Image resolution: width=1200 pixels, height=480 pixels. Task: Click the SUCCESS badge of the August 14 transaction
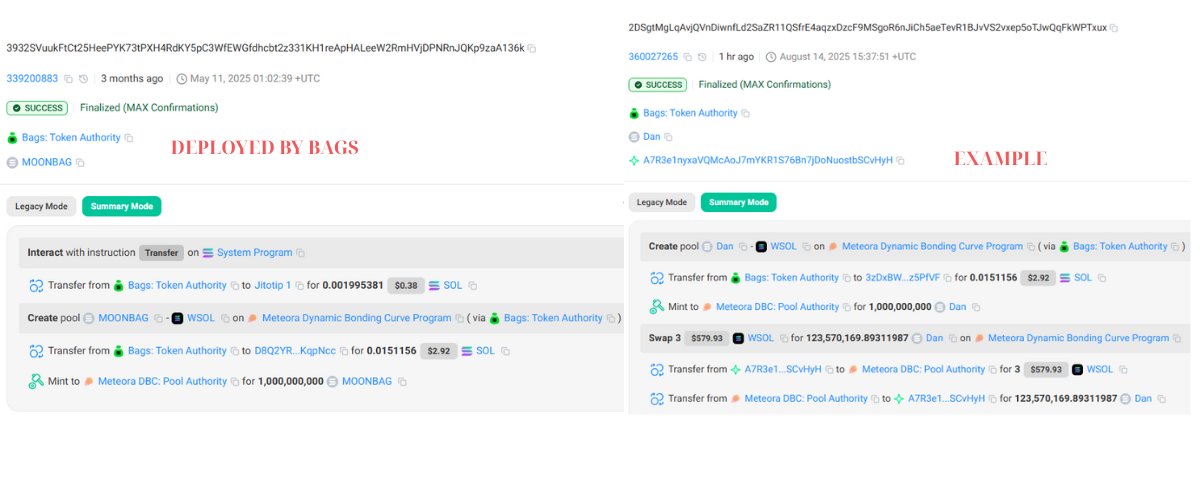(659, 85)
